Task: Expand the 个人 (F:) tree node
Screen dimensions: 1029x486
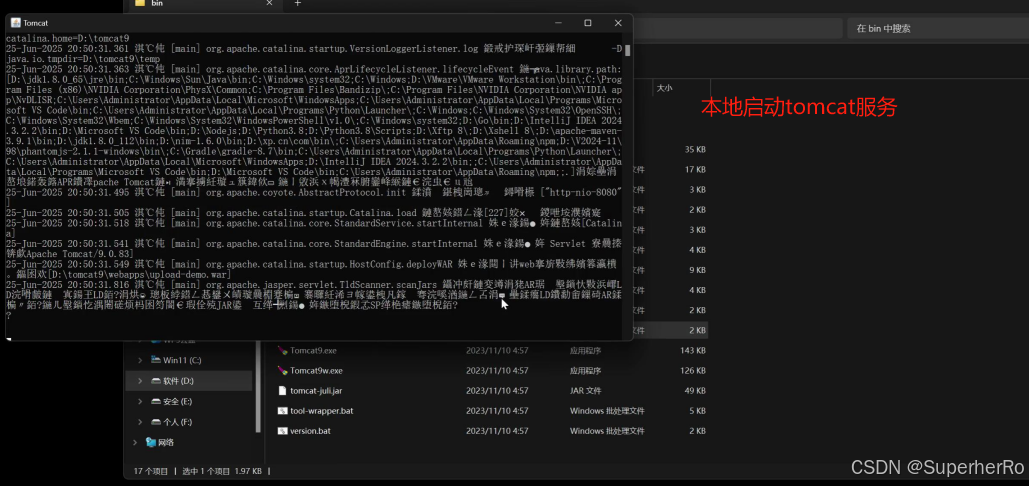Action: tap(140, 422)
